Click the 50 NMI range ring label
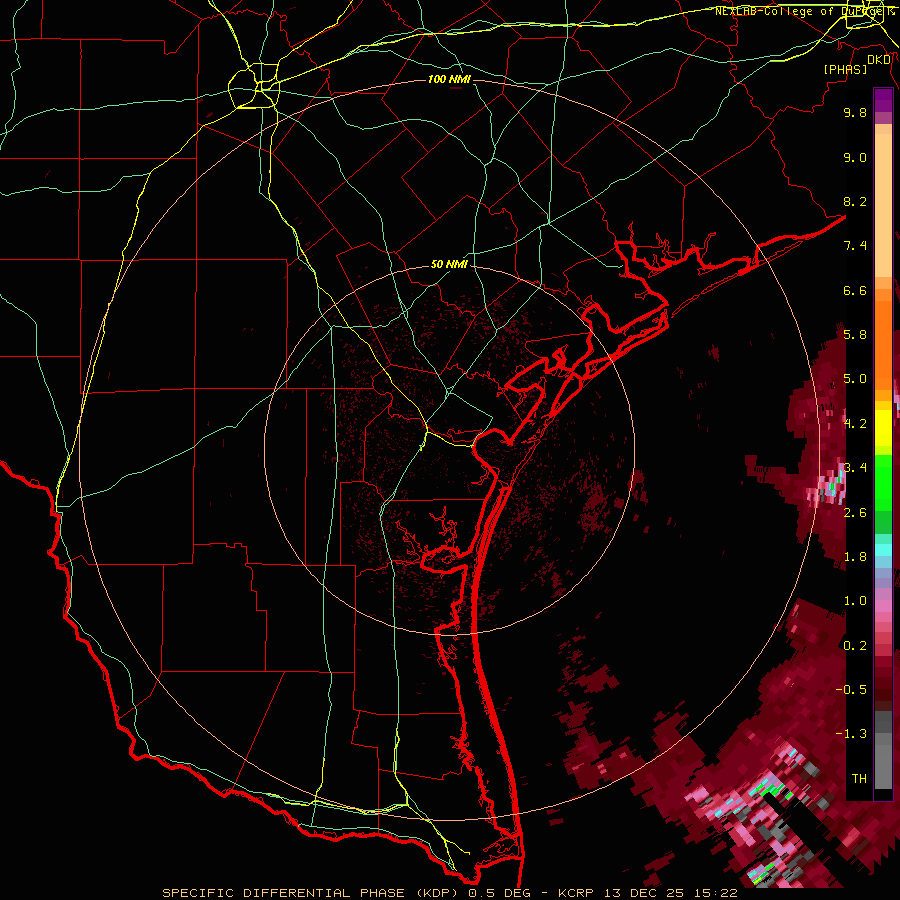 coord(449,264)
